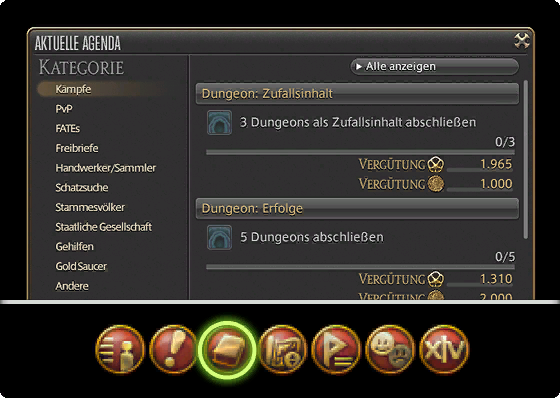This screenshot has width=560, height=400.
Task: Collapse the Dungeon: Zufallsinhalt header
Action: [x=357, y=94]
